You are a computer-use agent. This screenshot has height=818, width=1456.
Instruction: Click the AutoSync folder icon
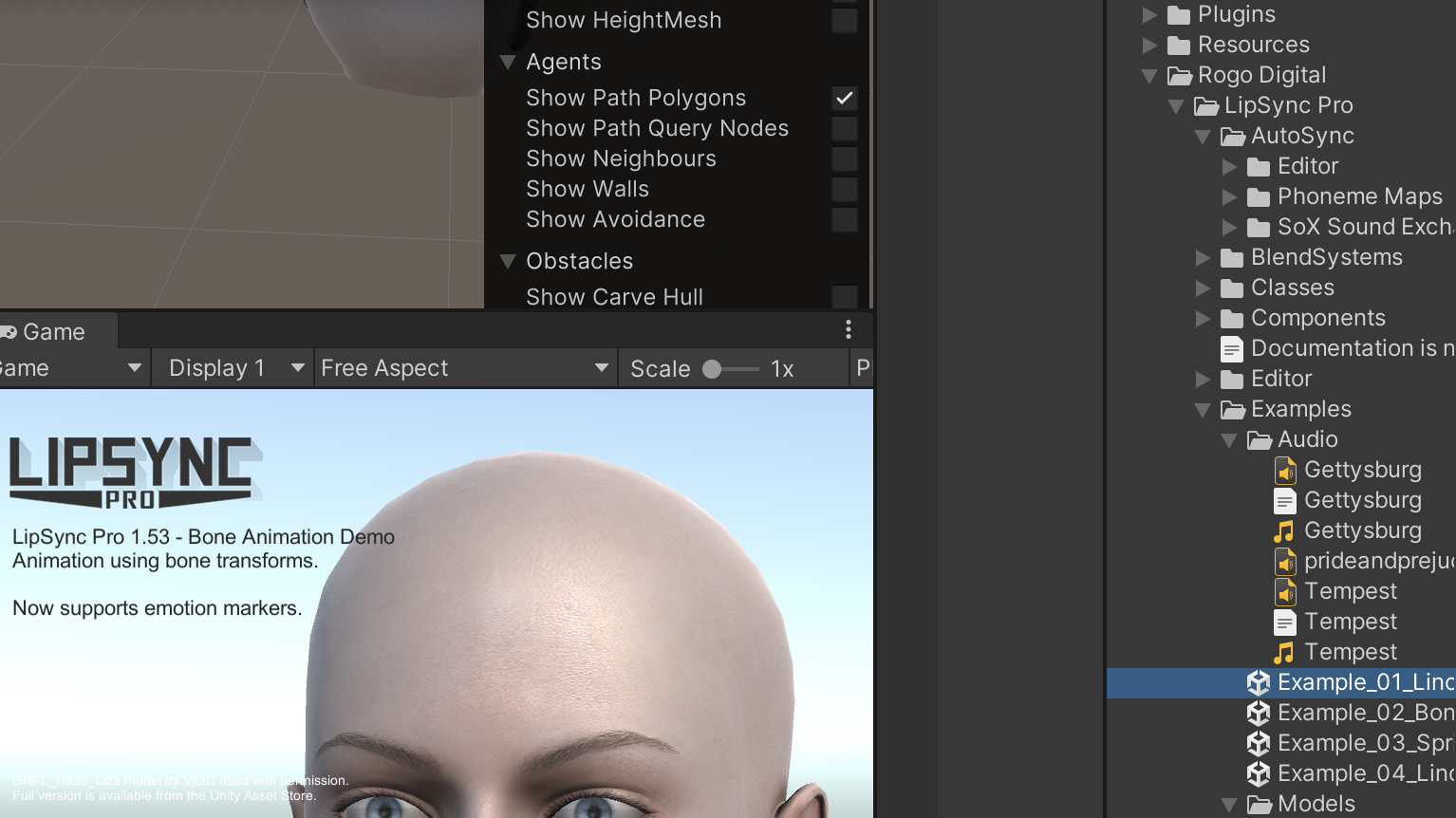1233,136
